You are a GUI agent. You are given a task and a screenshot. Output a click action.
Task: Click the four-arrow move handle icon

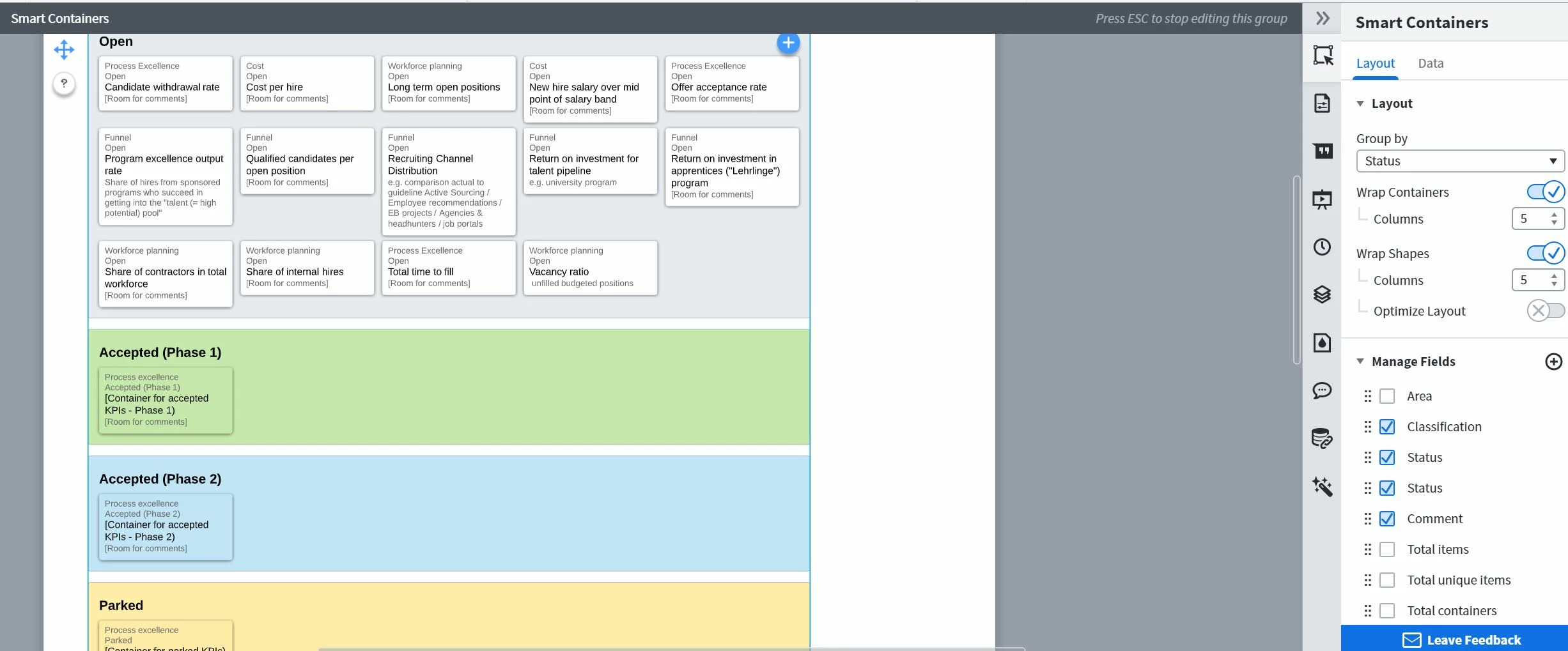click(64, 50)
